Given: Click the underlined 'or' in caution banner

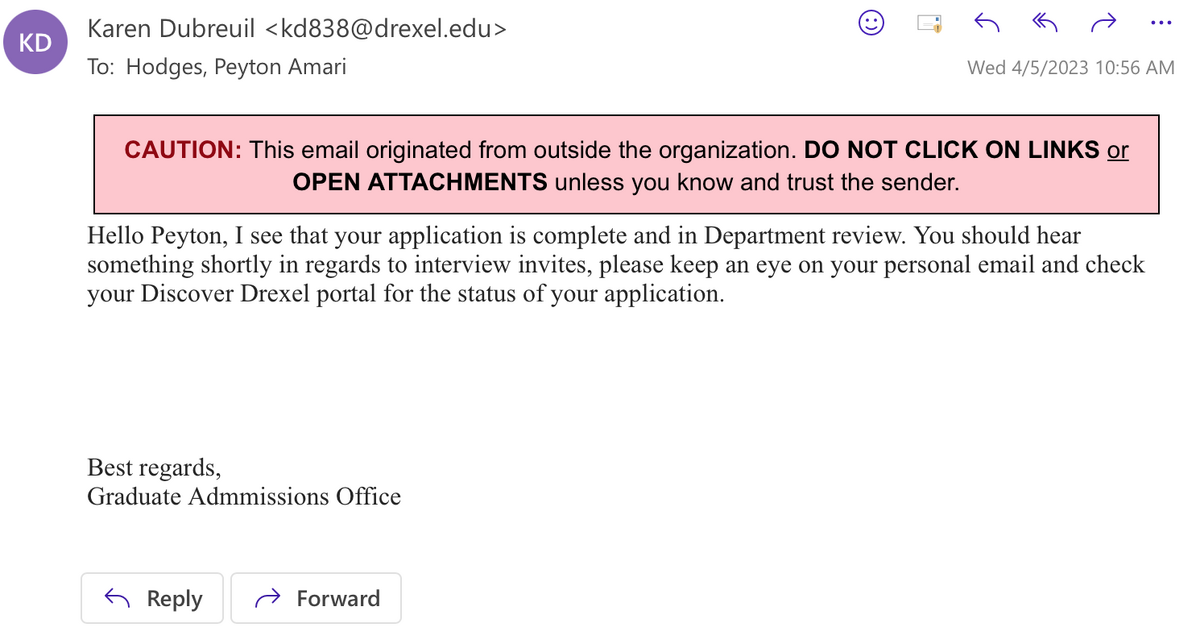Looking at the screenshot, I should pyautogui.click(x=1118, y=150).
